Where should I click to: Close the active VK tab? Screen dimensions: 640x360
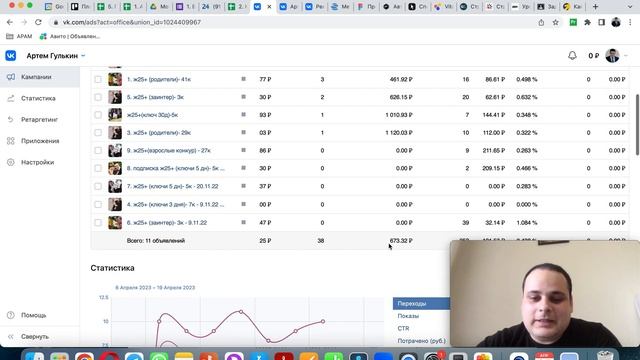(x=269, y=7)
